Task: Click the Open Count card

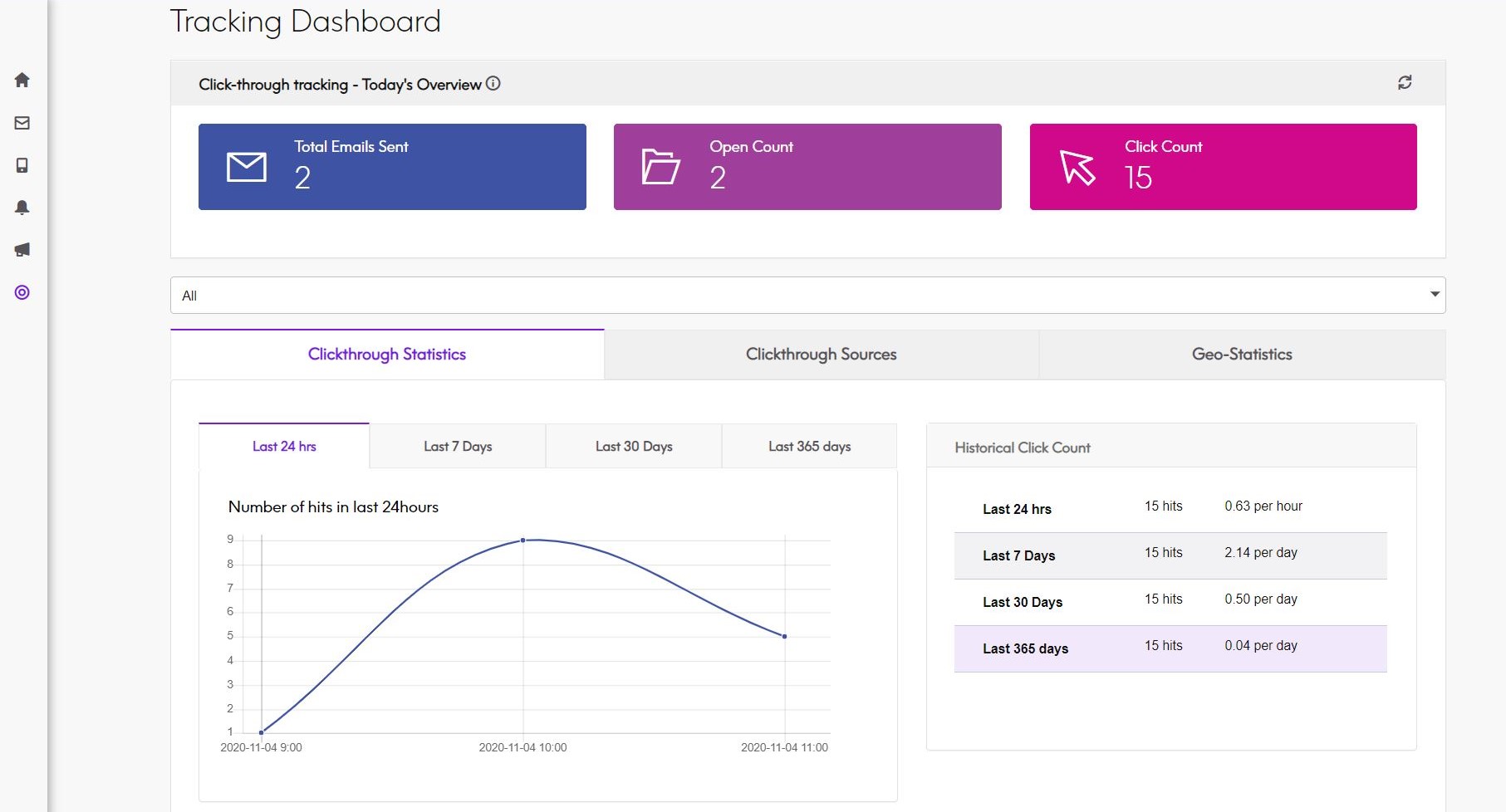Action: (807, 167)
